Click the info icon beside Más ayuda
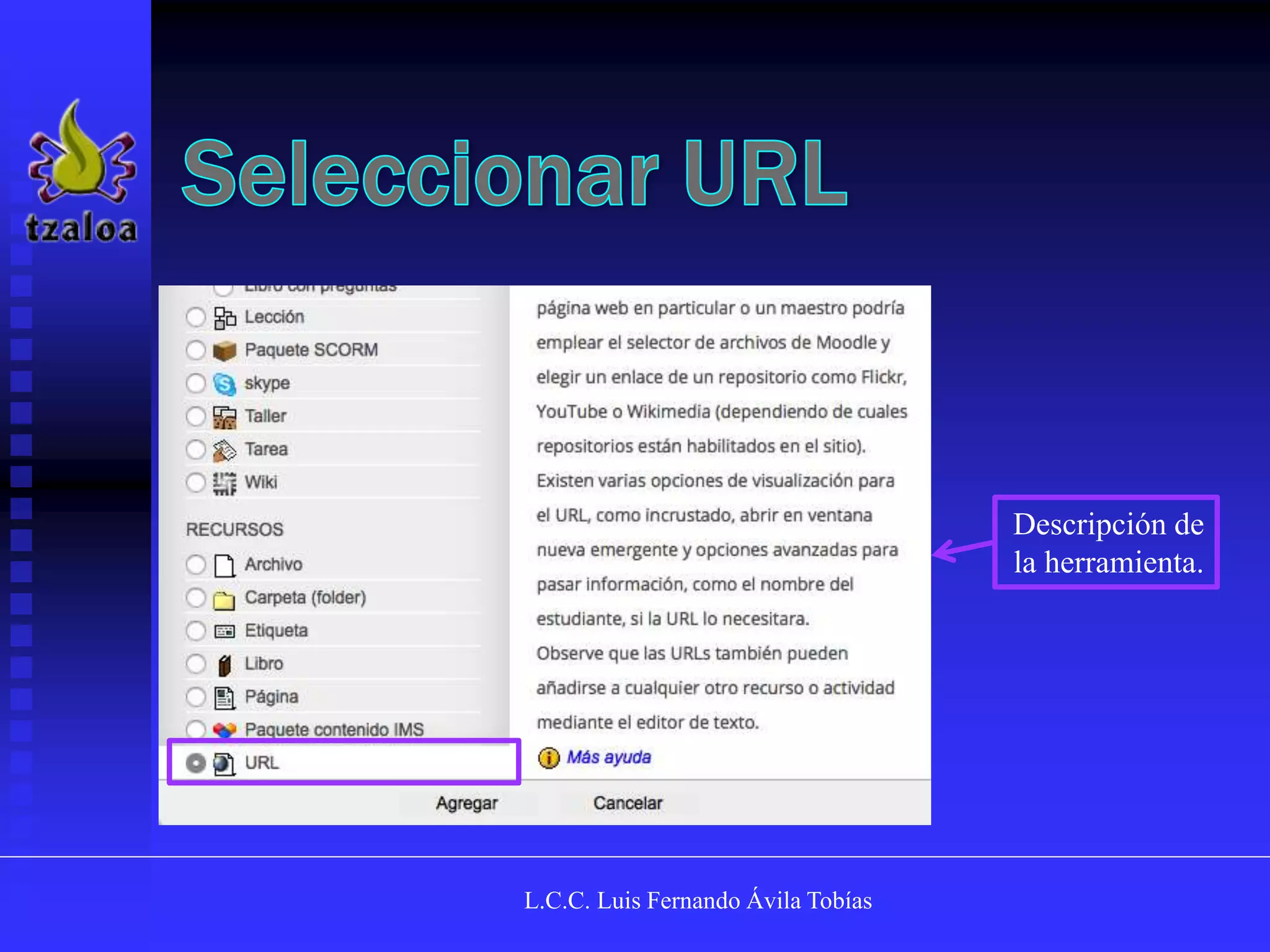This screenshot has height=952, width=1270. 549,757
